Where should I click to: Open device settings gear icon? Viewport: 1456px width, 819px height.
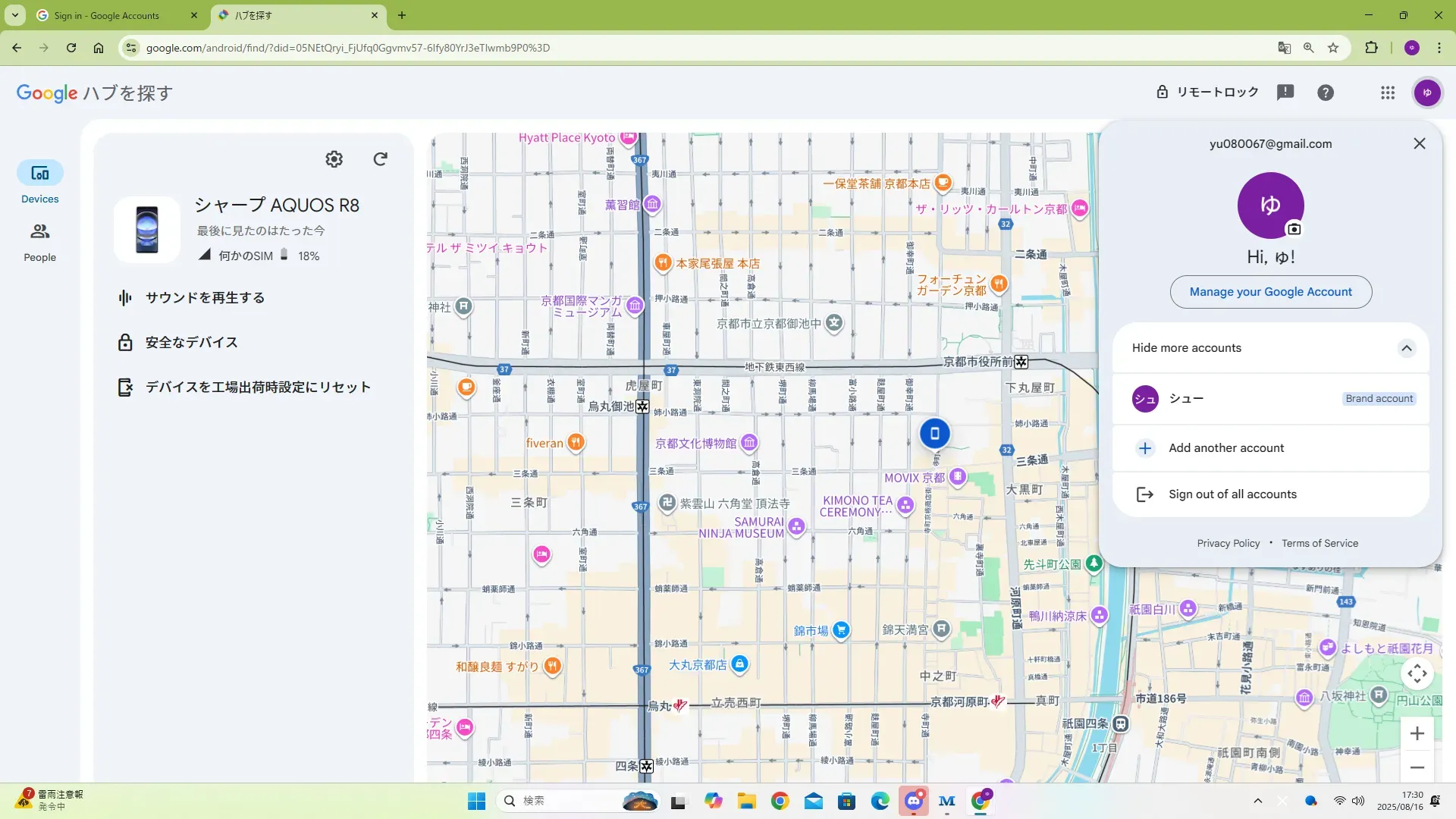pyautogui.click(x=334, y=158)
